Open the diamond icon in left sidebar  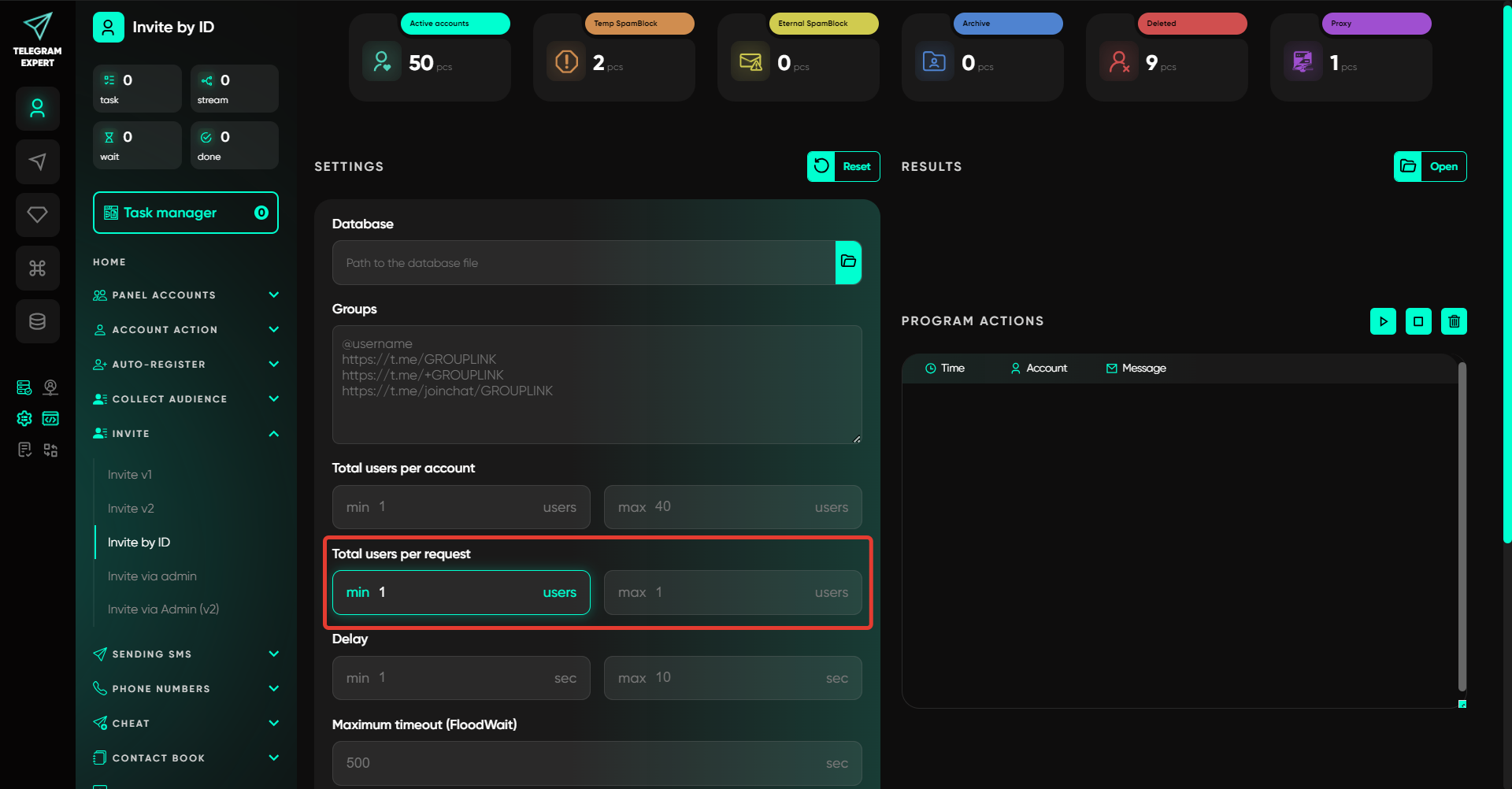pos(37,215)
